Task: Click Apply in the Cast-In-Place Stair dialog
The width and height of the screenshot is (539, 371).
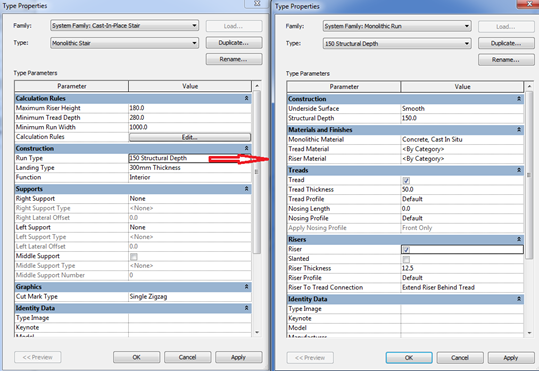Action: [239, 357]
